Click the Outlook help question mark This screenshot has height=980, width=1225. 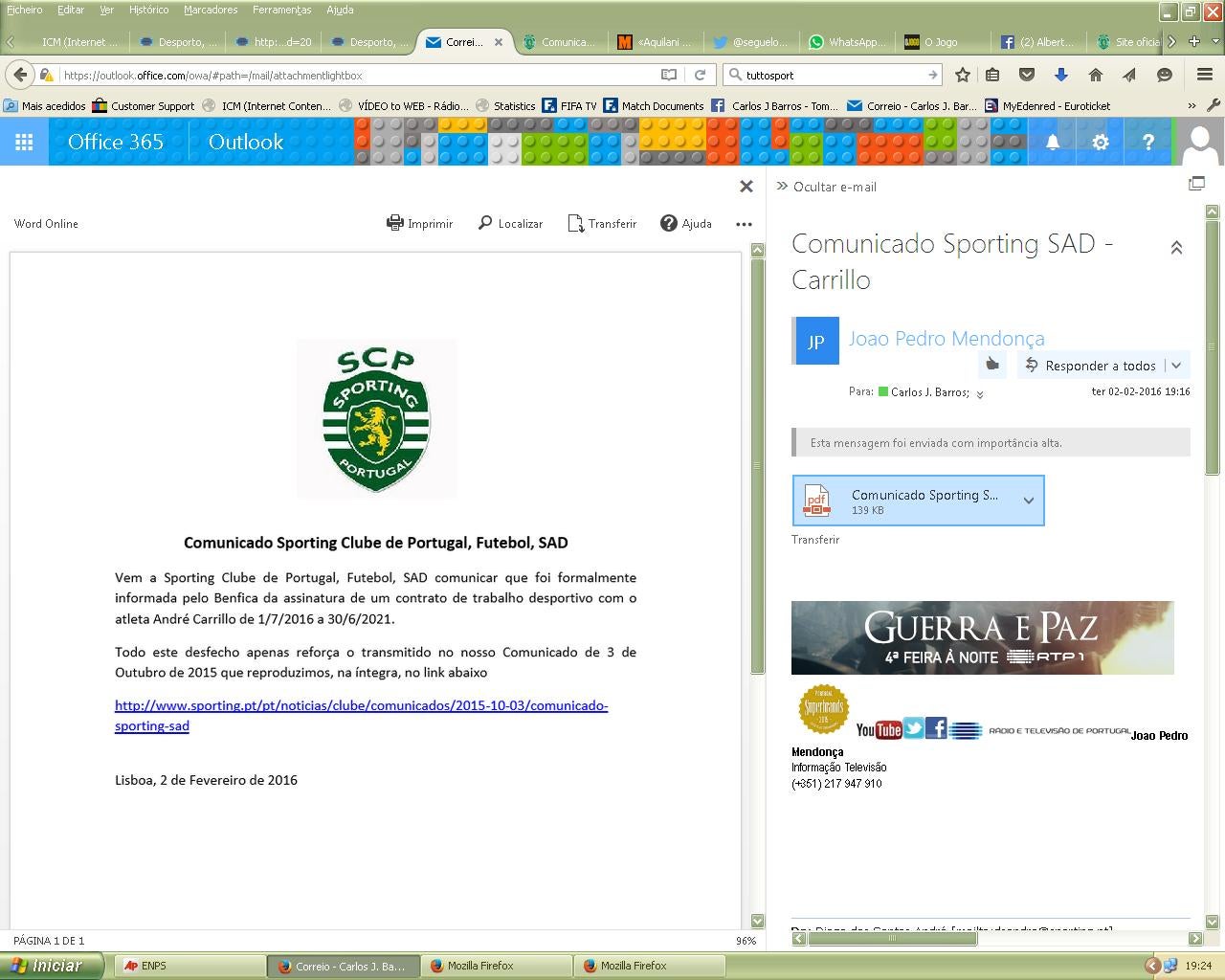point(1148,142)
